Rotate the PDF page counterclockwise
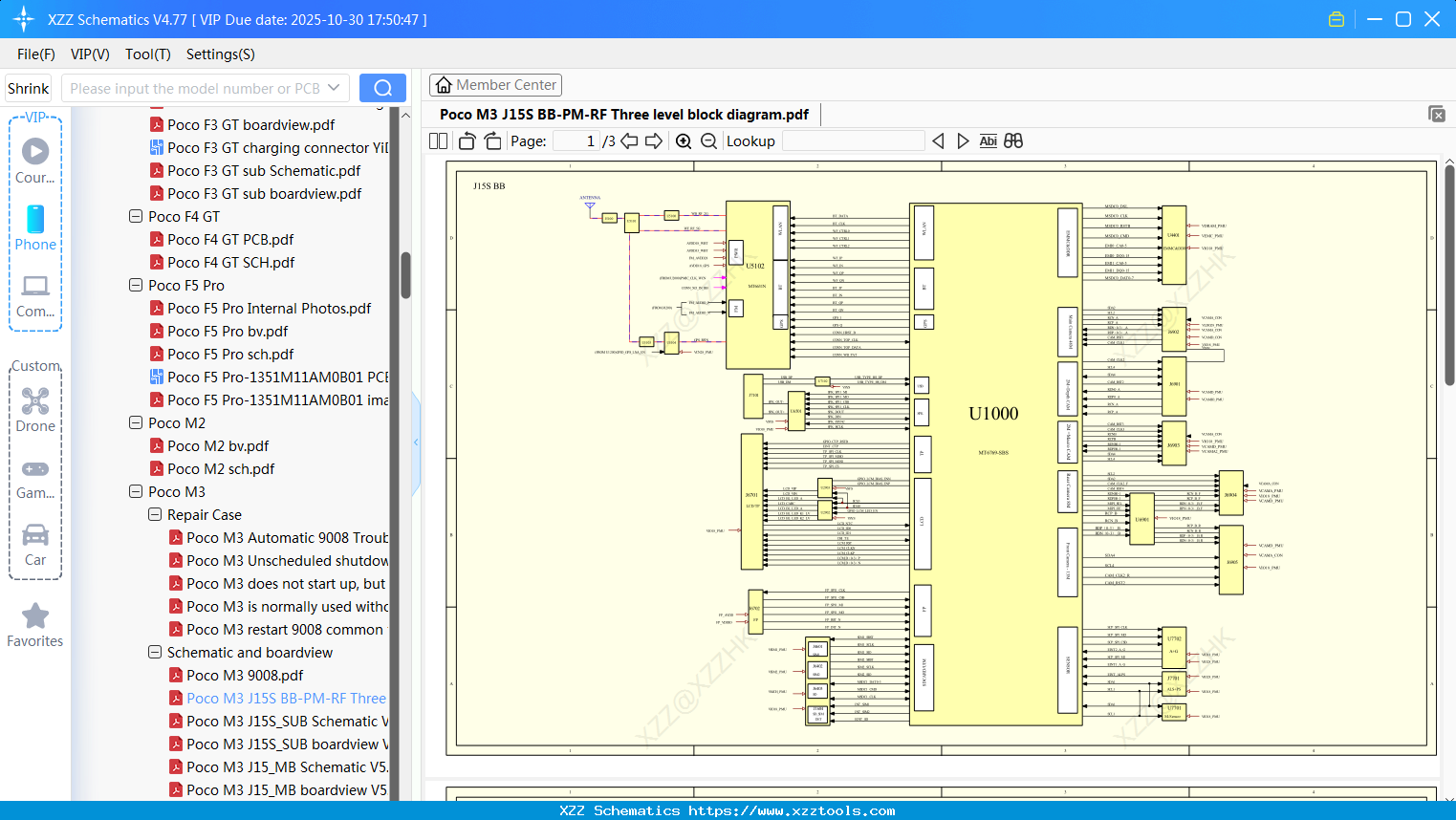This screenshot has height=820, width=1456. [x=466, y=140]
